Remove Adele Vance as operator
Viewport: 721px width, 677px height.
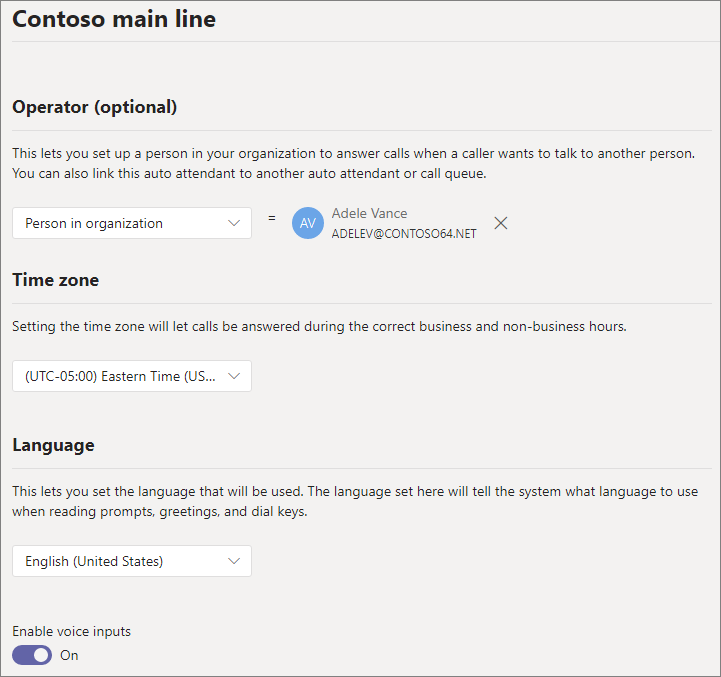click(x=501, y=223)
